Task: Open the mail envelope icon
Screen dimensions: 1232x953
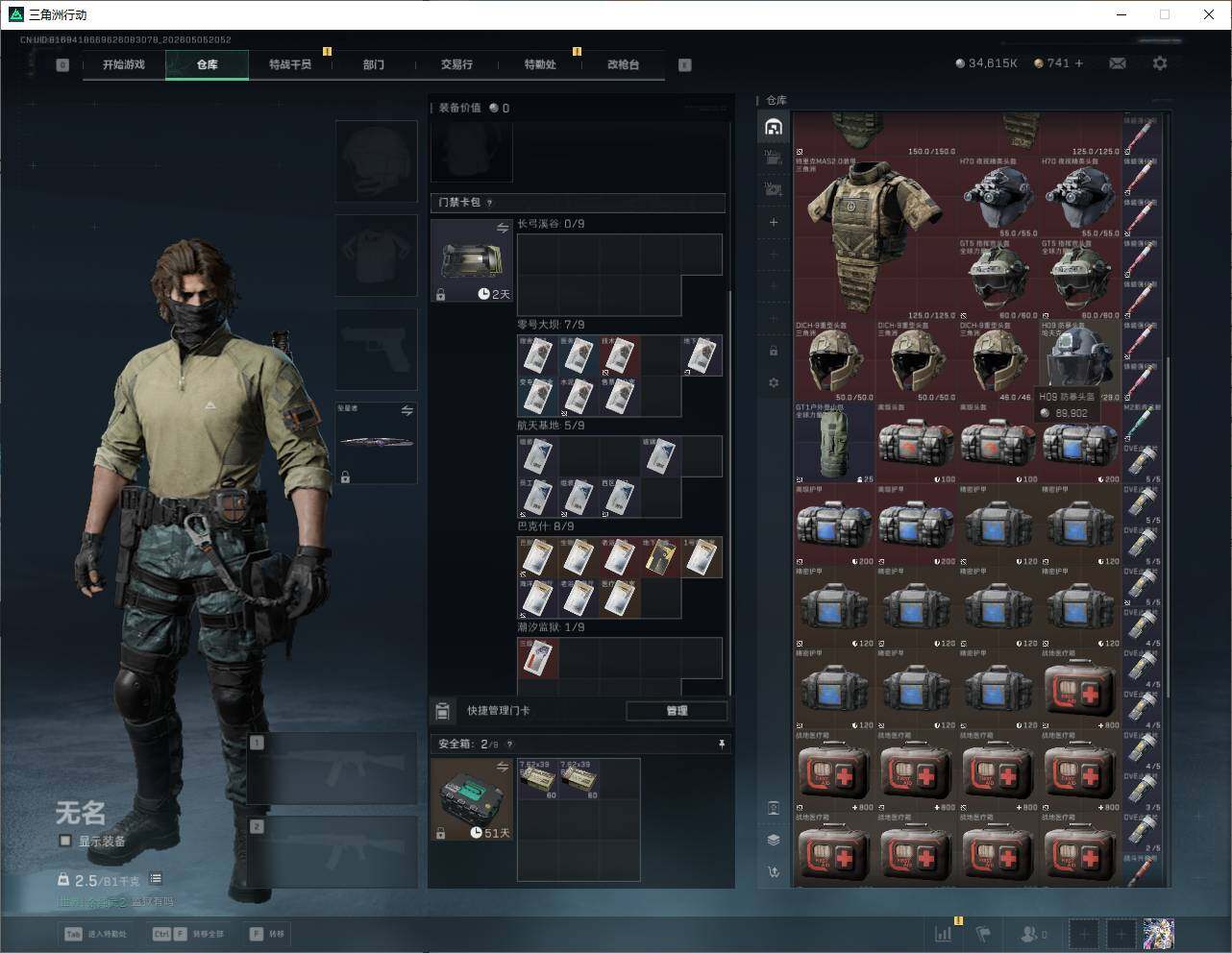Action: tap(1117, 63)
